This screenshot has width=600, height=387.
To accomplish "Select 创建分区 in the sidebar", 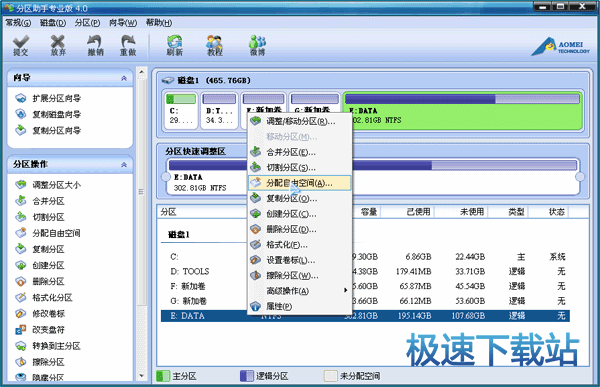I will (x=40, y=265).
